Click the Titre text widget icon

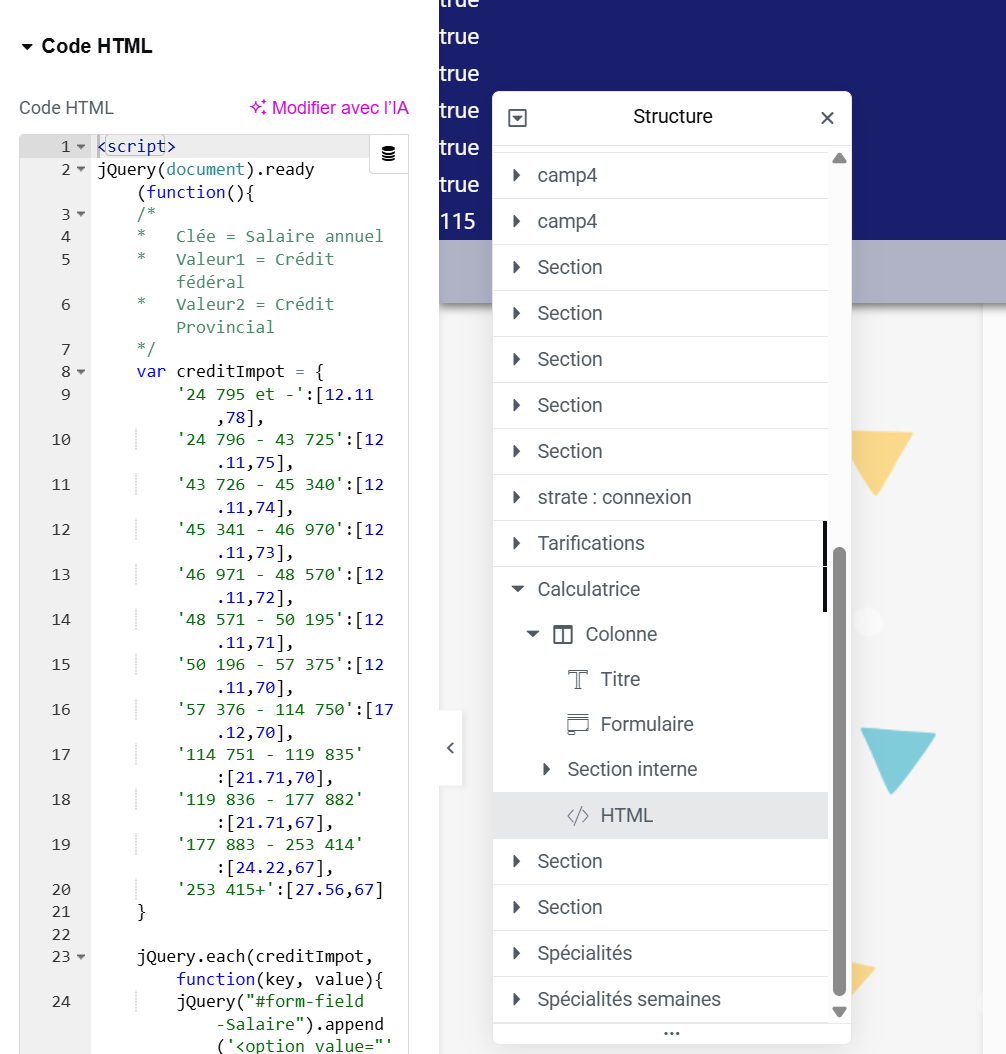pyautogui.click(x=578, y=680)
